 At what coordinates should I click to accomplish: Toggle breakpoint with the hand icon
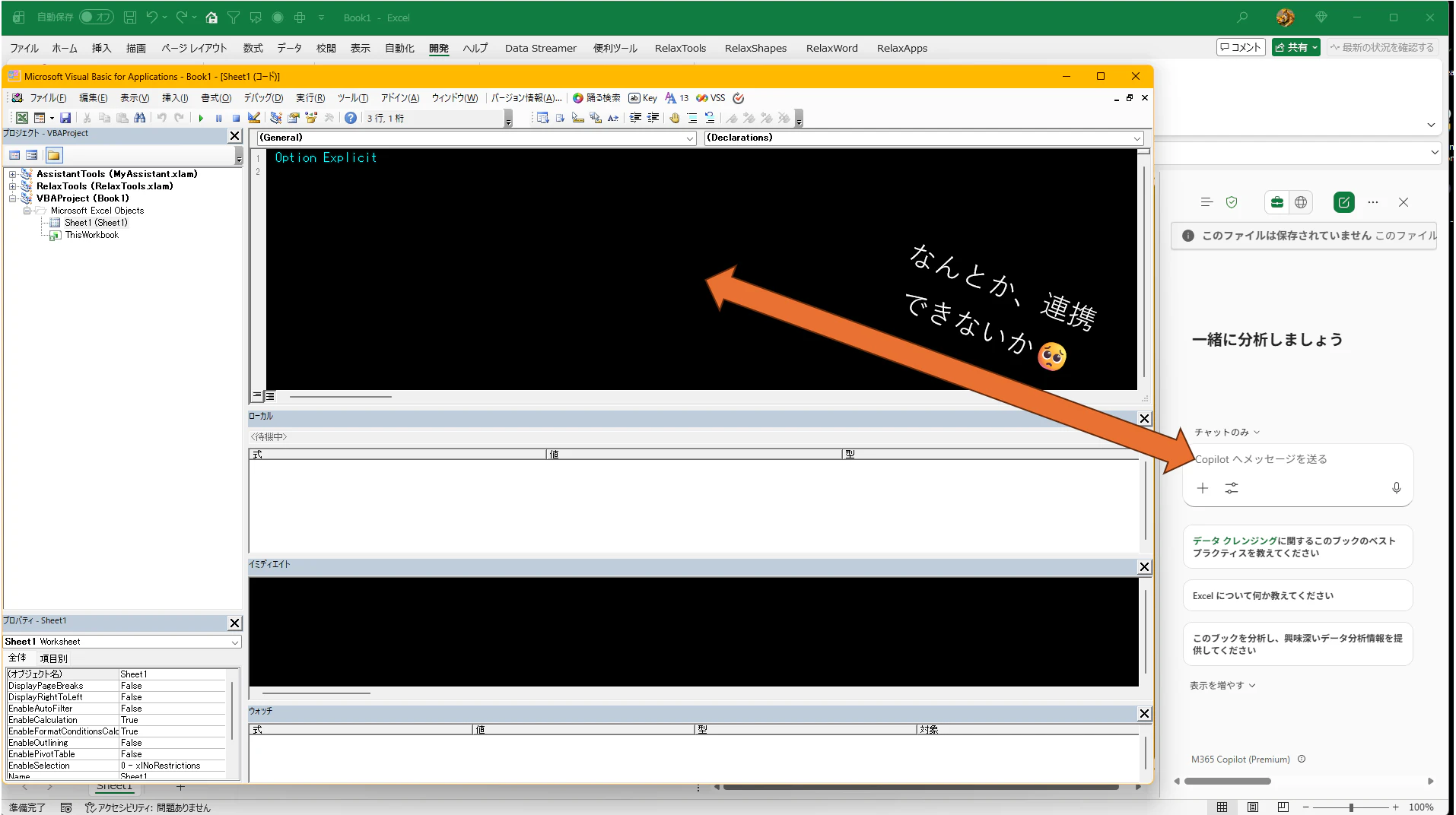(675, 118)
